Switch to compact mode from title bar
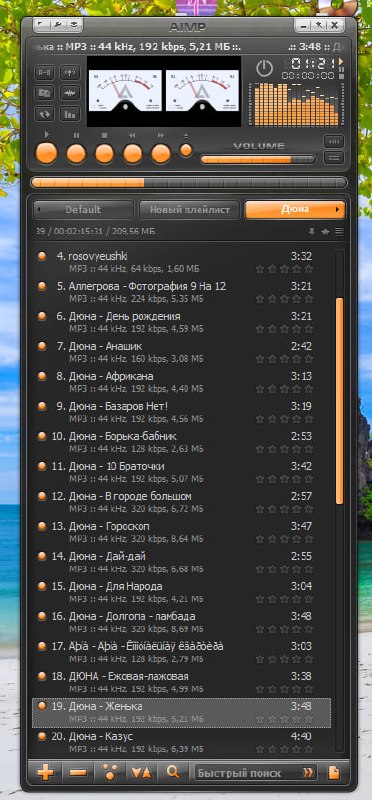This screenshot has height=800, width=372. coord(75,24)
